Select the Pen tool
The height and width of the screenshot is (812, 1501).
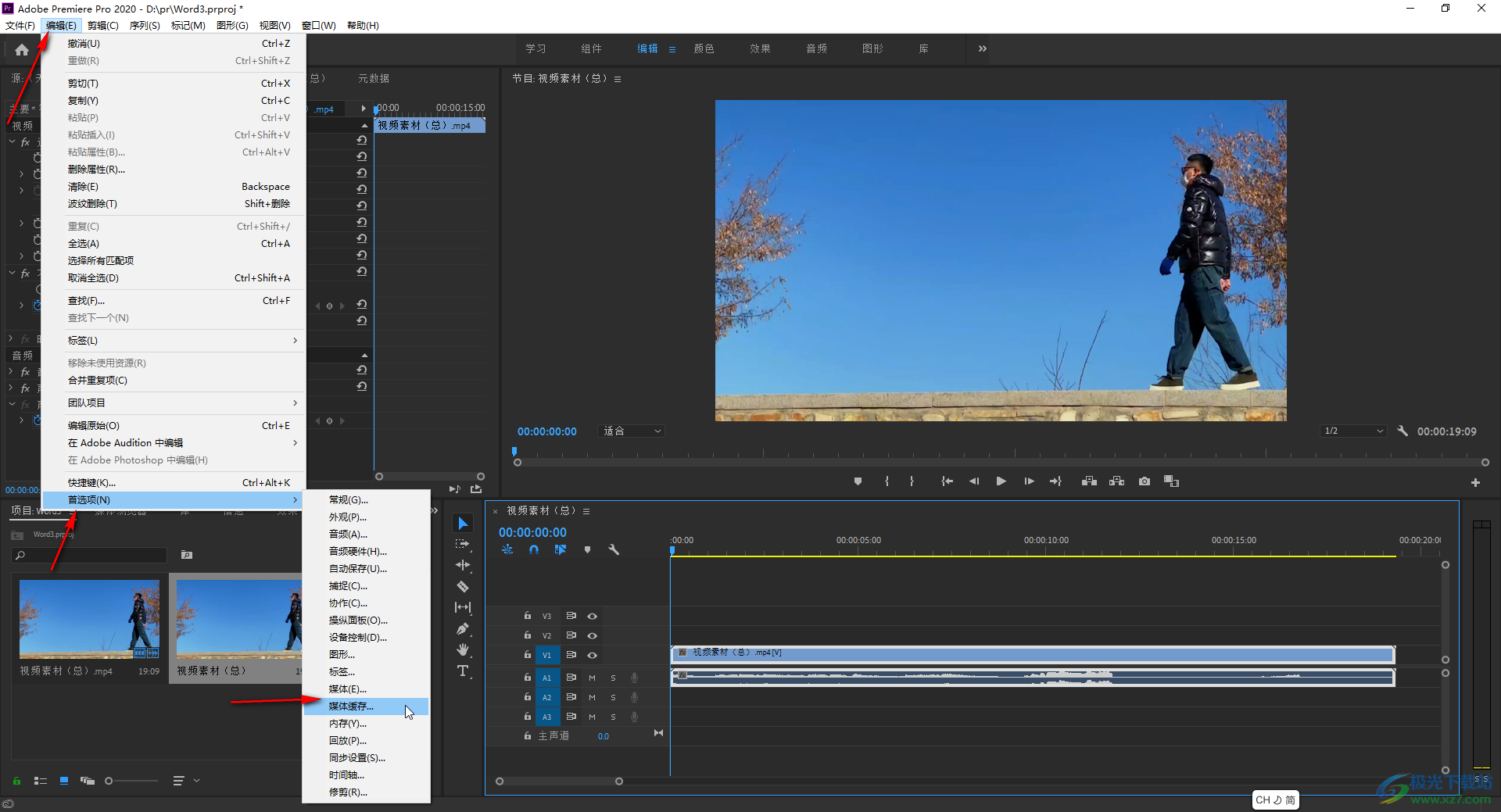click(x=463, y=629)
